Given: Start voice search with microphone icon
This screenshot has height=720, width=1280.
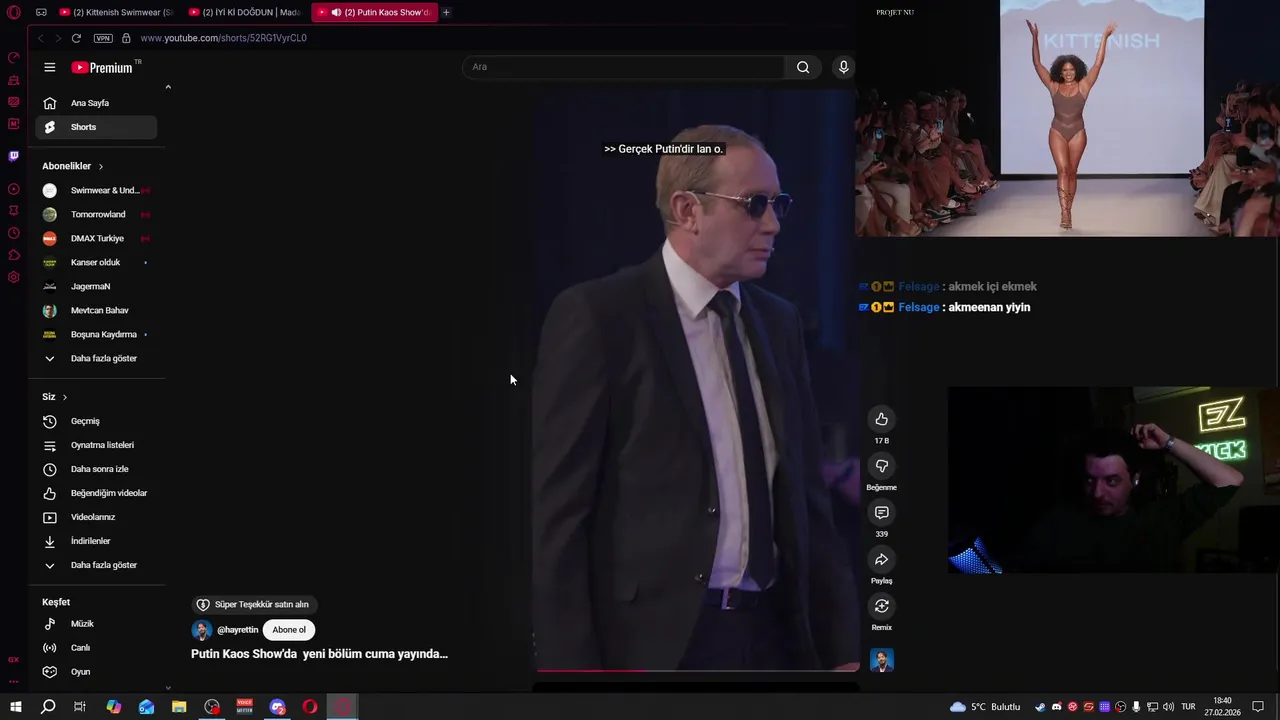Looking at the screenshot, I should [843, 67].
